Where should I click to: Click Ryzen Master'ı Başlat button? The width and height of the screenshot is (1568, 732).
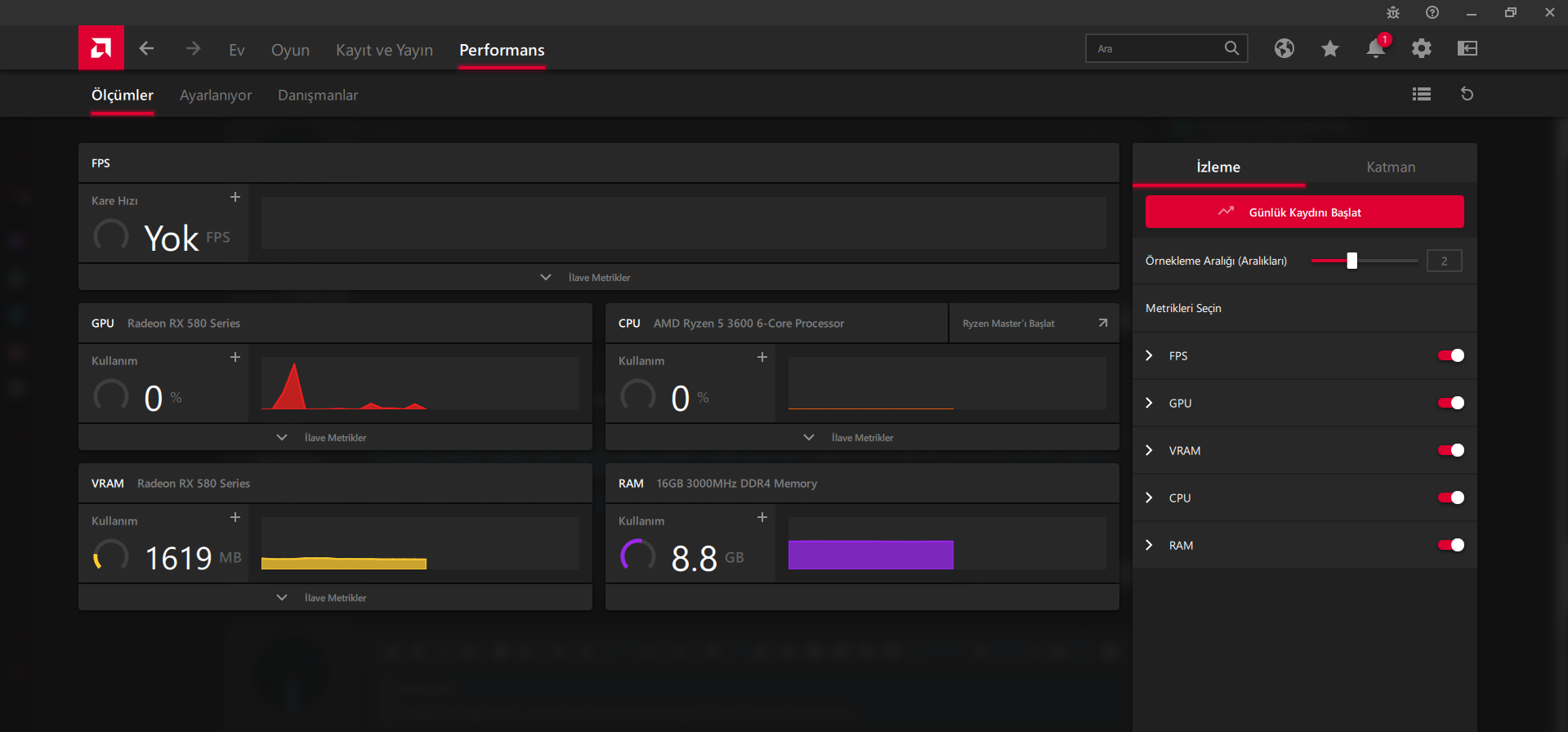1034,324
